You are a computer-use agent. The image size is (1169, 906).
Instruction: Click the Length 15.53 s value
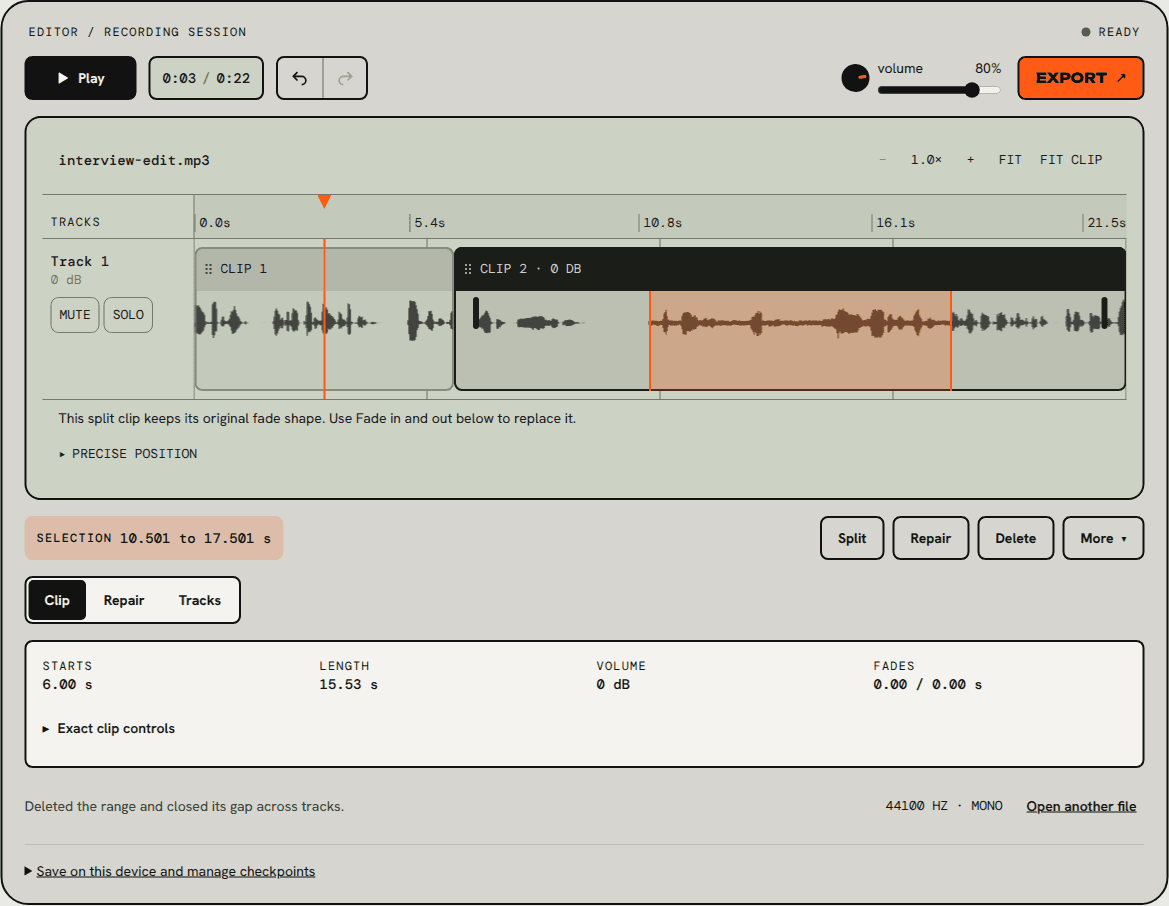coord(348,685)
